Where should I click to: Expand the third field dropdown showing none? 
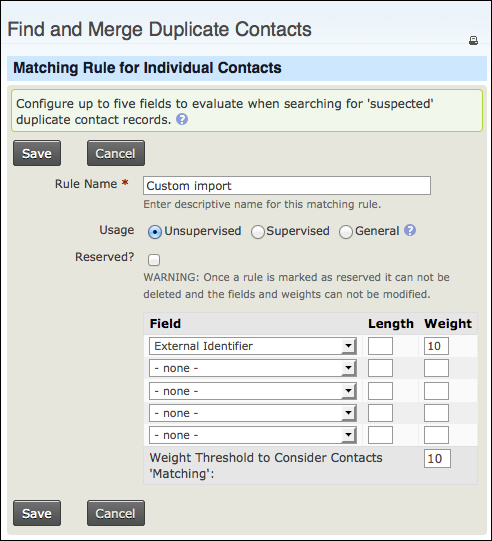coord(253,391)
